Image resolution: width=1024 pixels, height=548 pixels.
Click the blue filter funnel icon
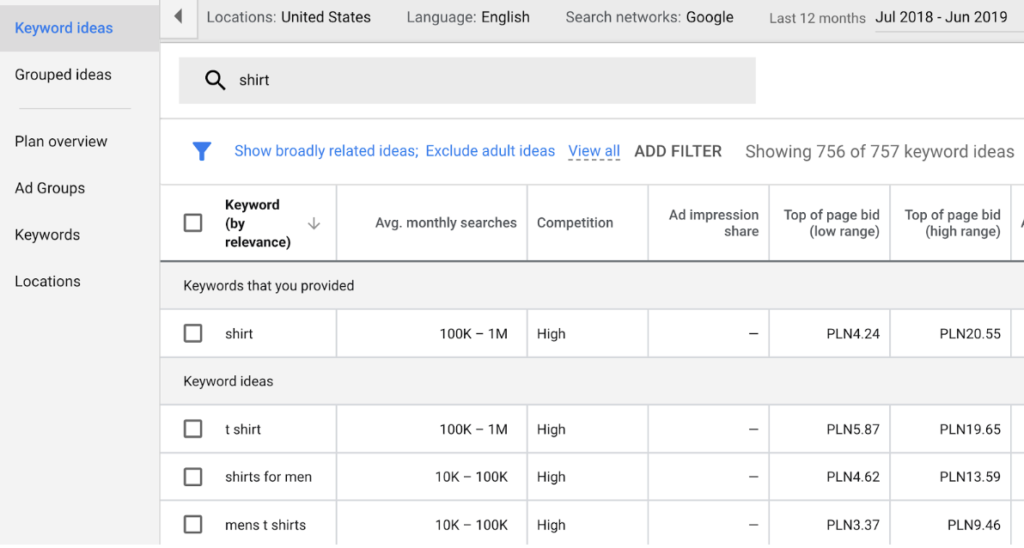[202, 151]
